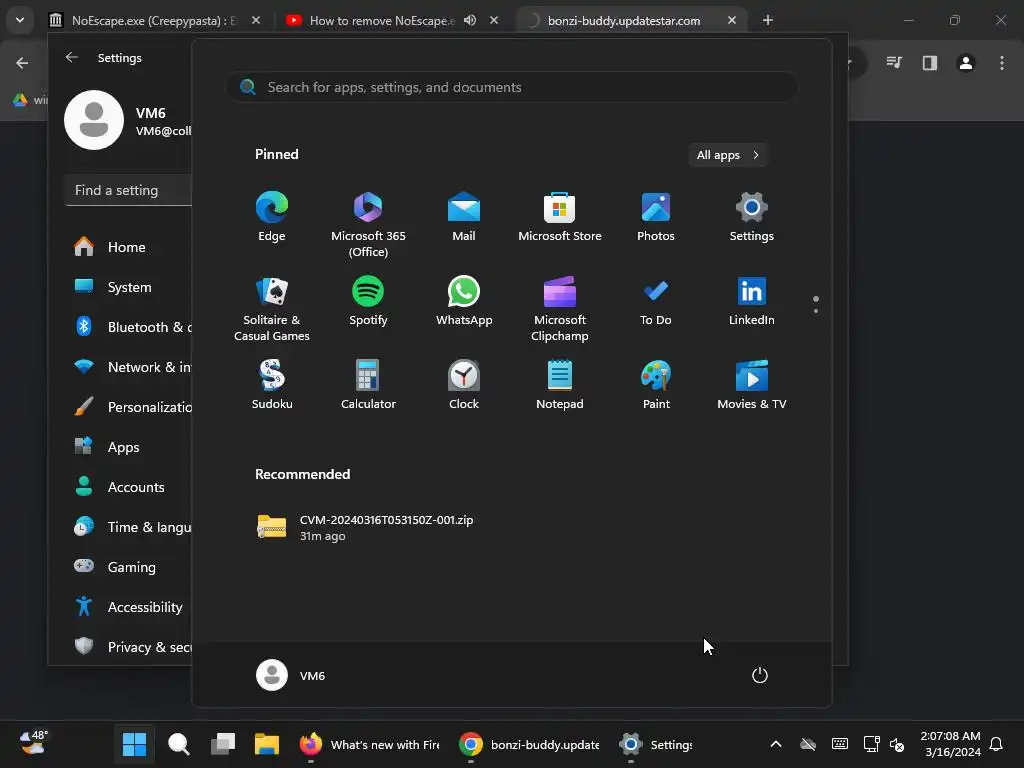Click the Find a setting search field
Image resolution: width=1024 pixels, height=768 pixels.
click(129, 190)
